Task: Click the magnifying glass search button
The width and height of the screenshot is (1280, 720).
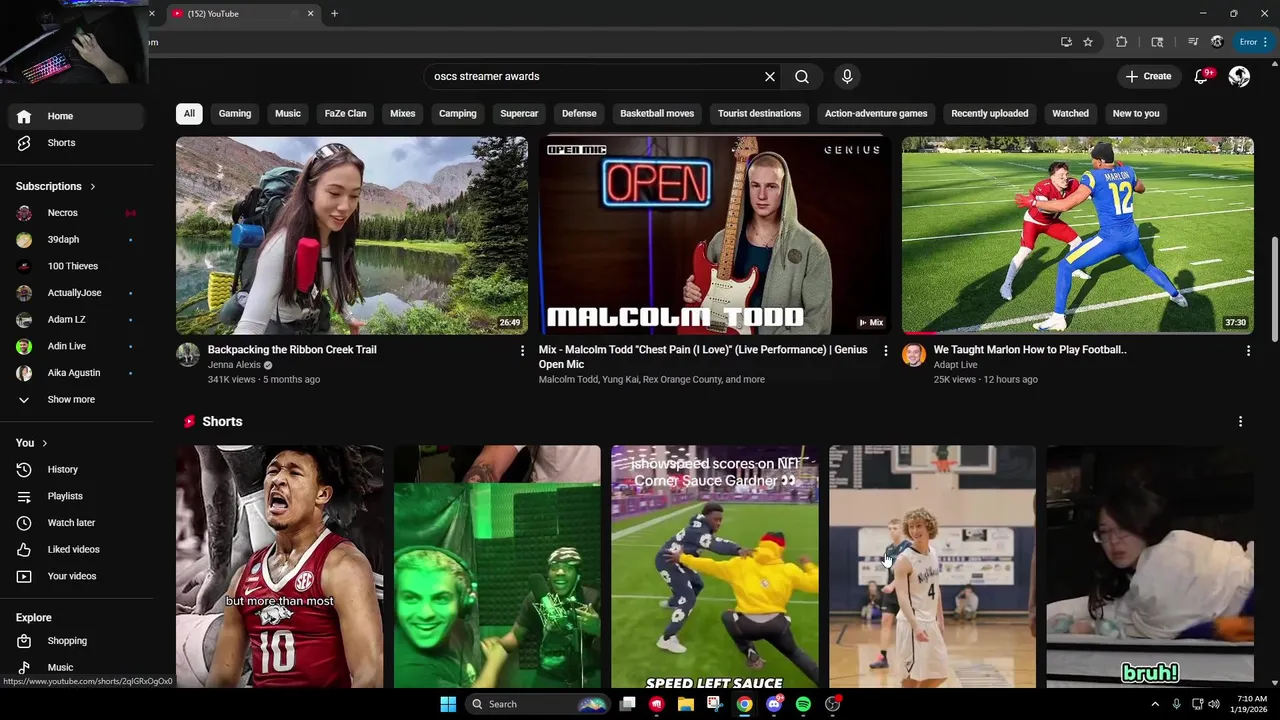Action: [x=802, y=77]
